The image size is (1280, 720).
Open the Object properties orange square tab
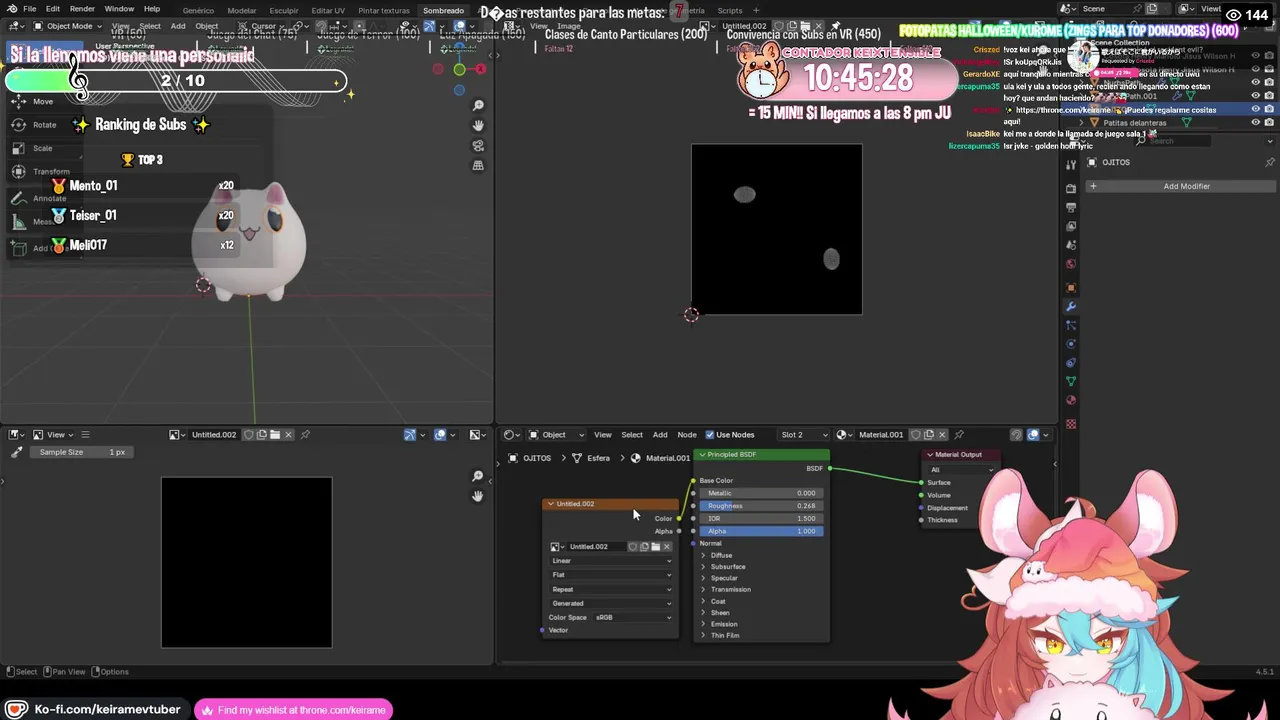(x=1071, y=287)
